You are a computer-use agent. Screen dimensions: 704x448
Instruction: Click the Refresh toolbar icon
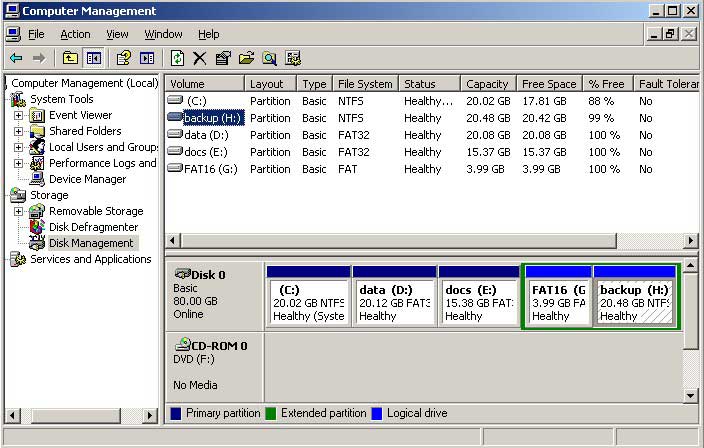pos(177,58)
